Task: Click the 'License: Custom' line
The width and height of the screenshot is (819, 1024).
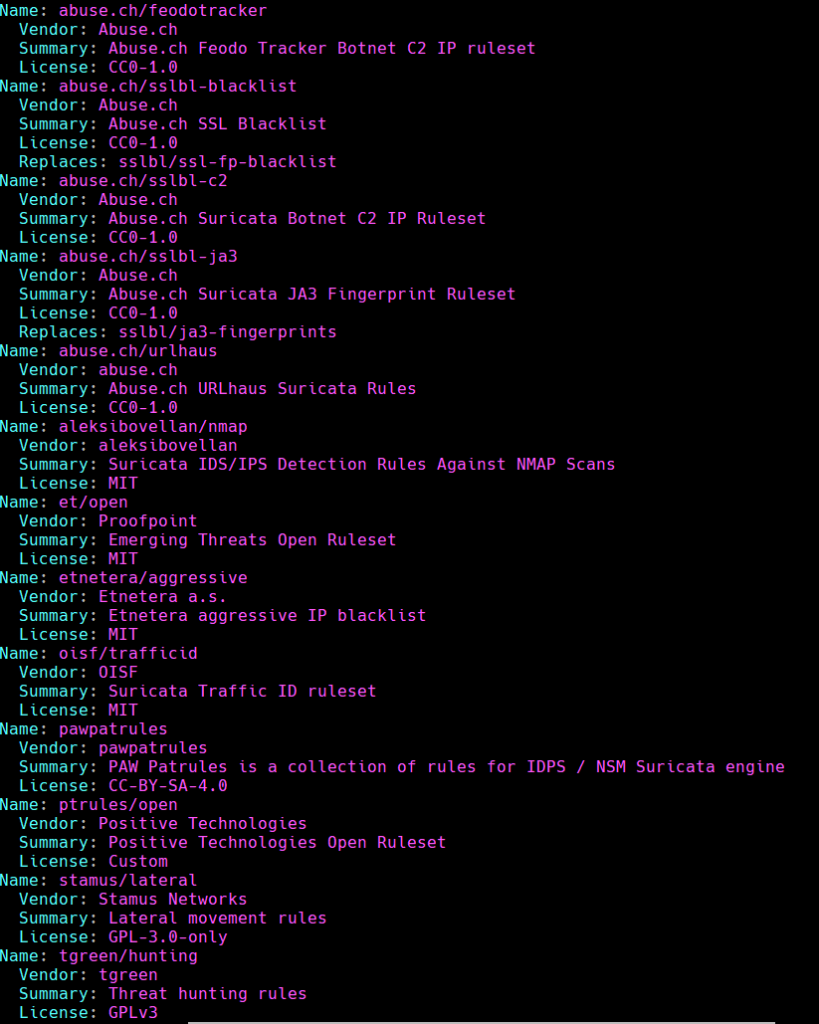Action: coord(93,861)
